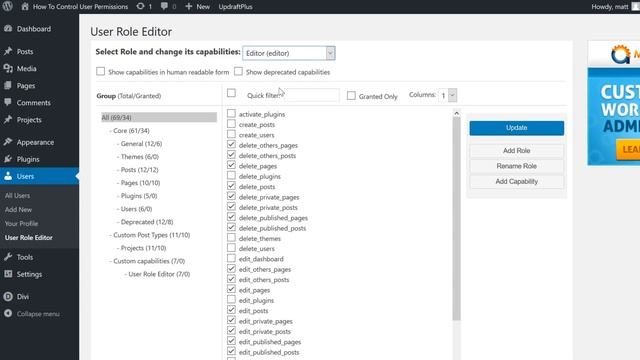640x360 pixels.
Task: Open the Howdy, matt account menu
Action: point(615,7)
